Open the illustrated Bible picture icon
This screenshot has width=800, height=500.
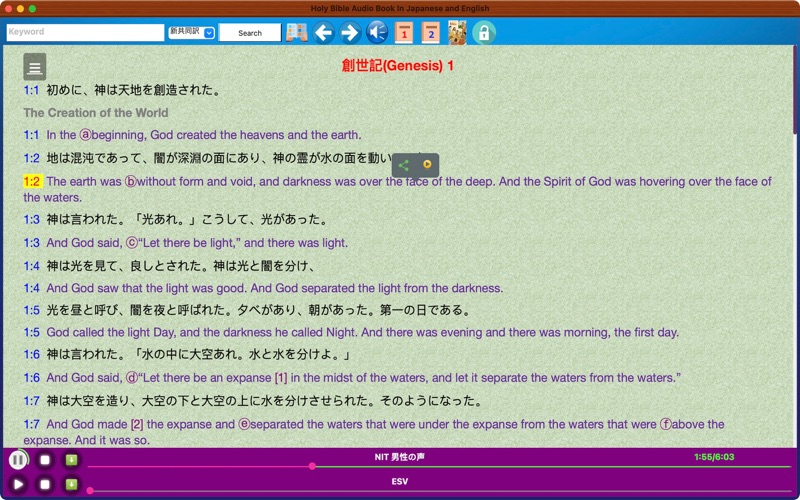457,33
